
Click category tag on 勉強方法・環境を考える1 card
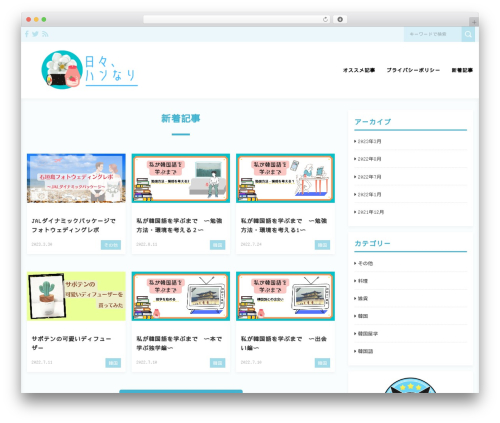click(322, 245)
